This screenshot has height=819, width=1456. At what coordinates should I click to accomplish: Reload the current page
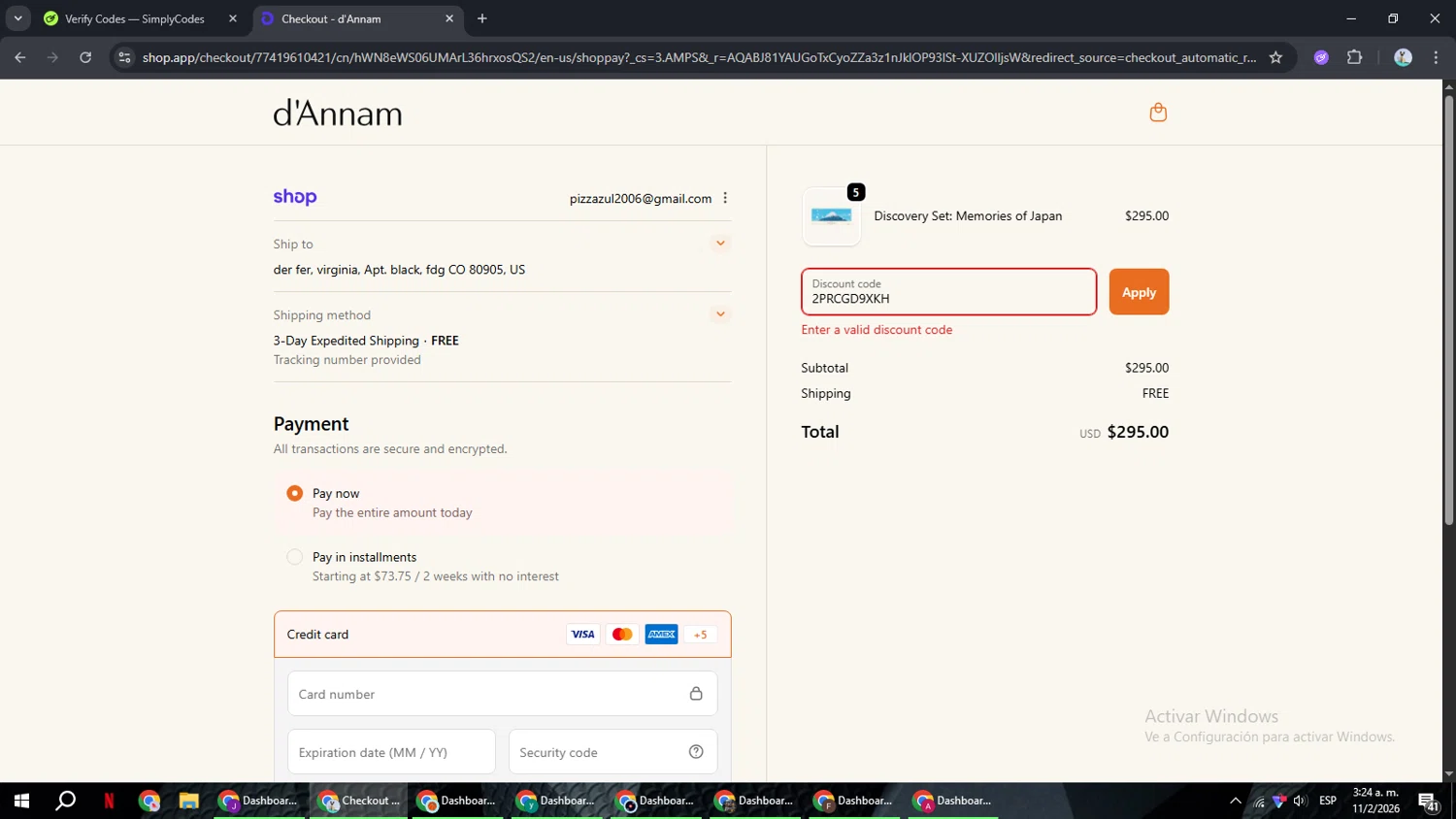click(x=85, y=57)
